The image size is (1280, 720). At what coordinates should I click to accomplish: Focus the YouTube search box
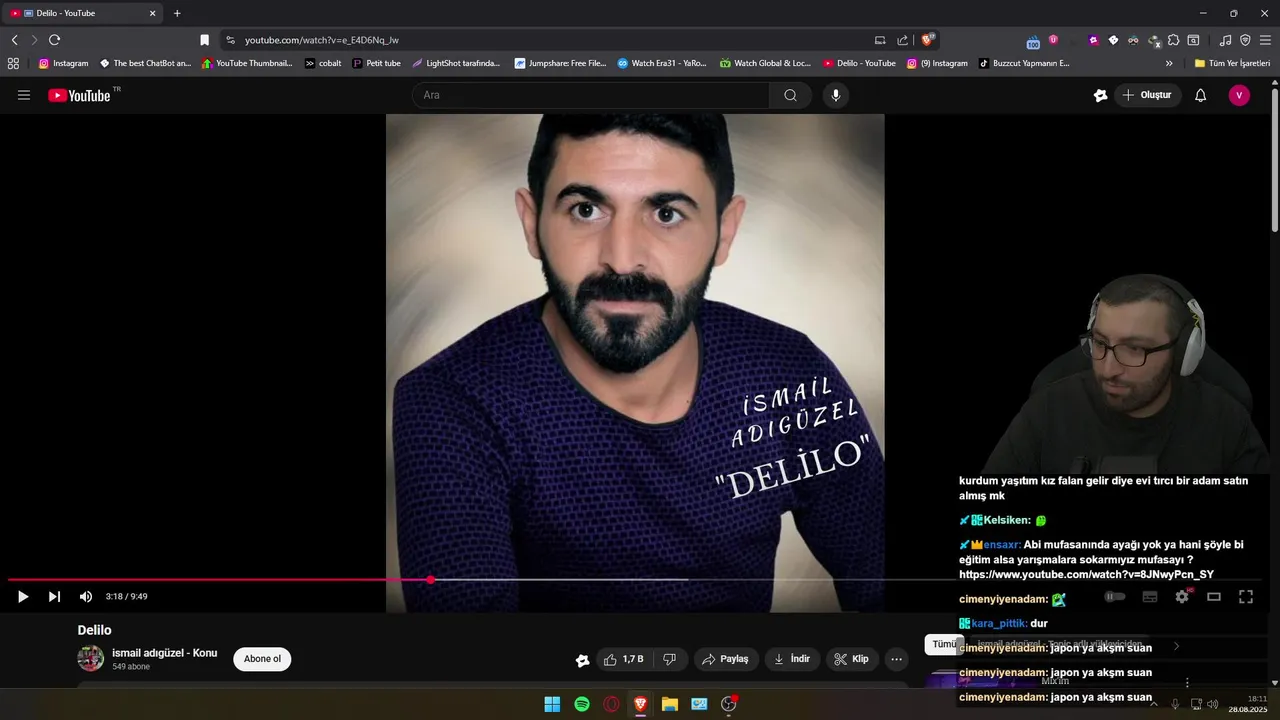[x=590, y=95]
